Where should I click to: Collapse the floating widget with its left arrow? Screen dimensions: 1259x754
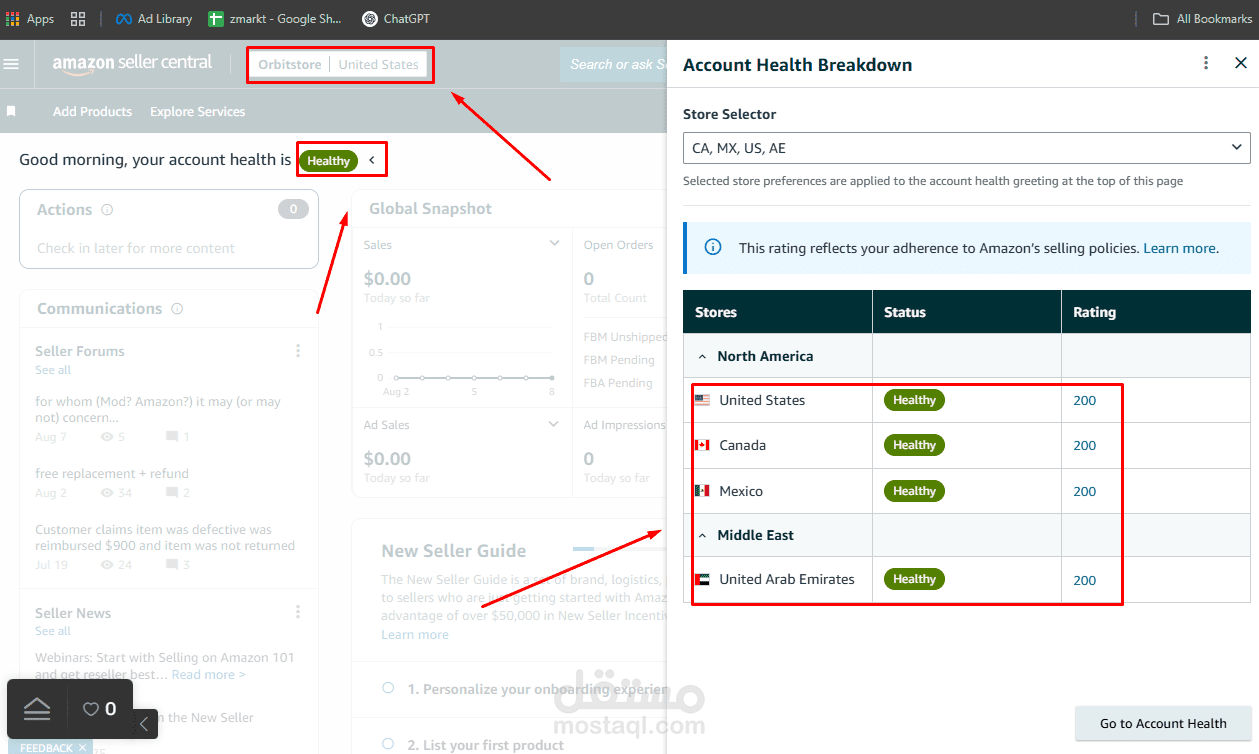click(x=144, y=723)
